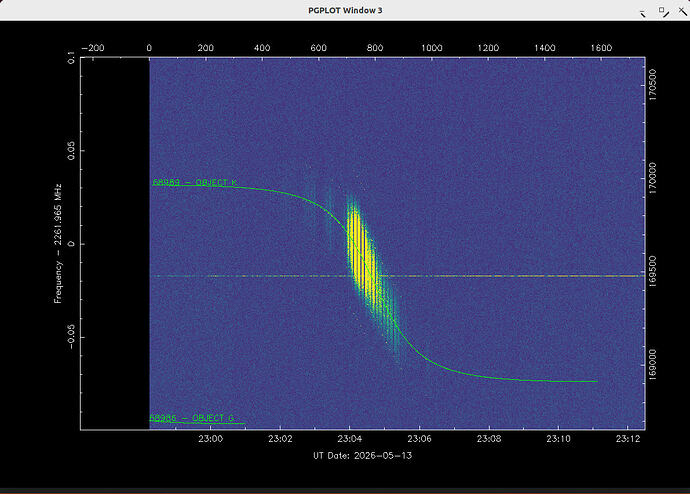The image size is (690, 494).
Task: Click the PGPLOT Window 3 title
Action: coord(345,11)
